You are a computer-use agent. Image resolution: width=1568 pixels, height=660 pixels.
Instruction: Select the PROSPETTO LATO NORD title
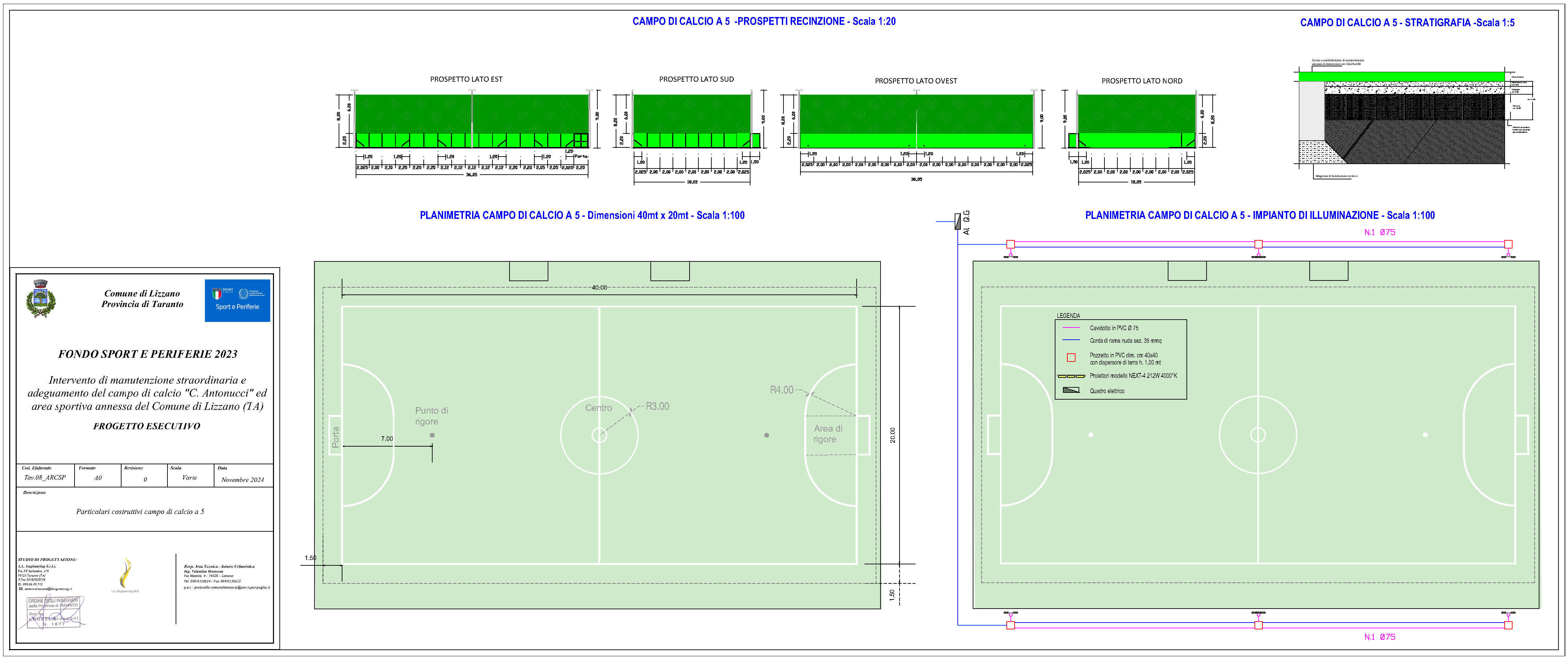click(x=1142, y=80)
